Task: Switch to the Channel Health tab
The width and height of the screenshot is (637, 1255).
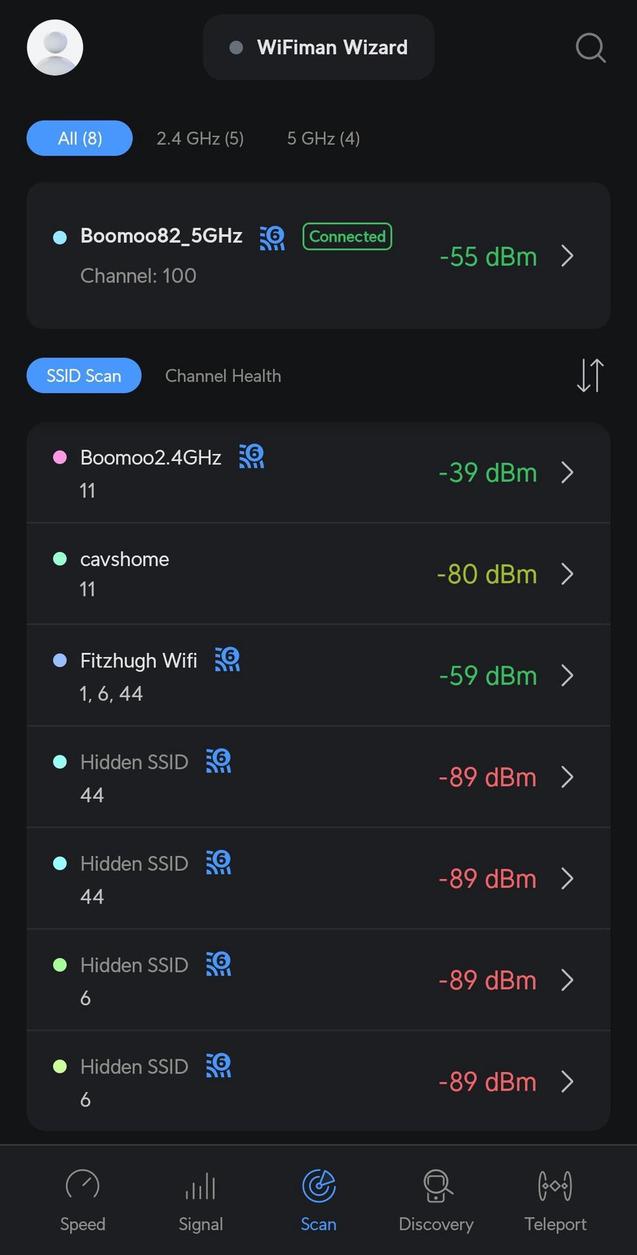Action: coord(223,375)
